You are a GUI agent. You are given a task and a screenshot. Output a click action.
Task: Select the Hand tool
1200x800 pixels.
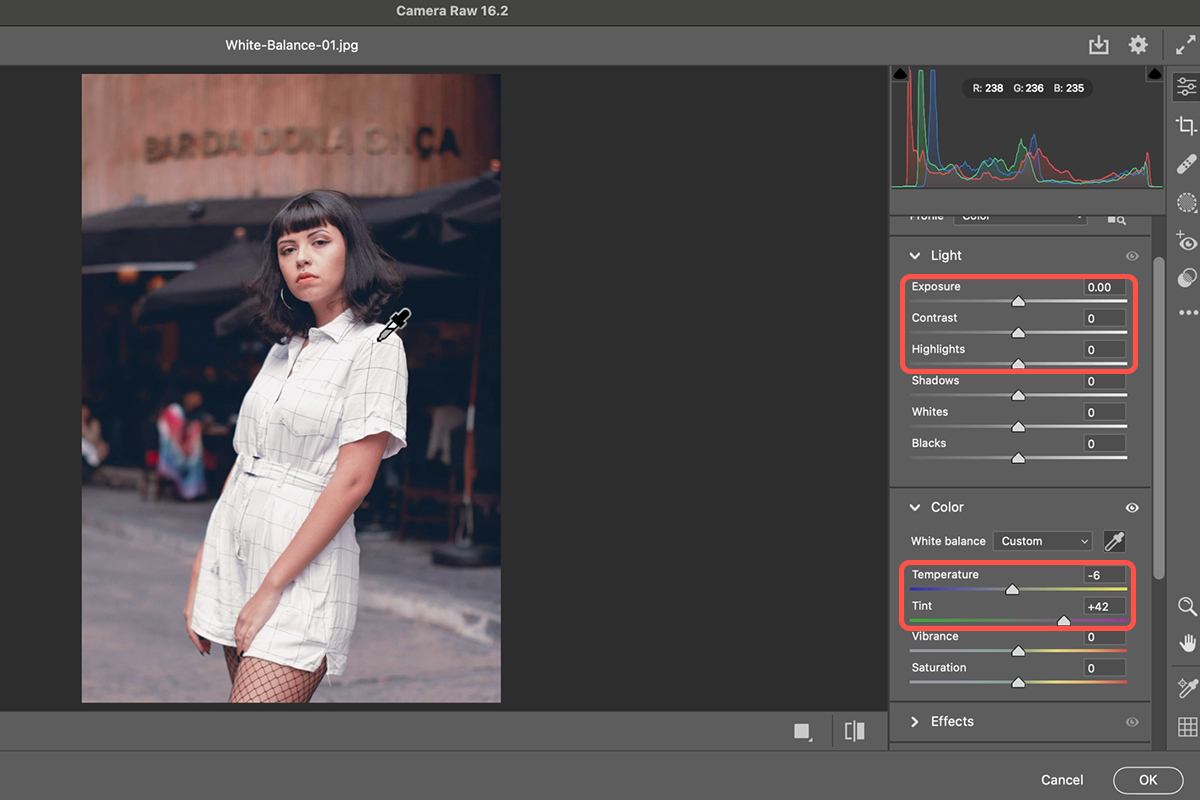coord(1185,641)
